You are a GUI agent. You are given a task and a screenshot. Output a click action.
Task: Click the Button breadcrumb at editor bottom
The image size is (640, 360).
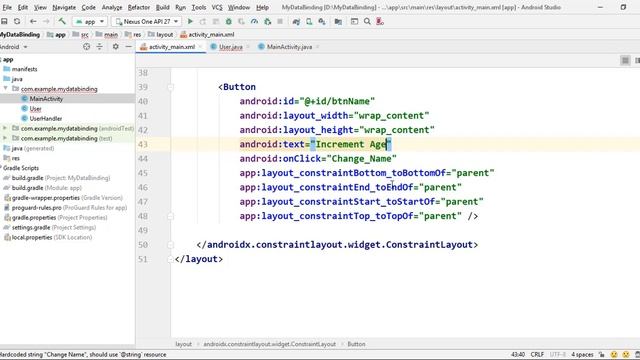(x=356, y=344)
